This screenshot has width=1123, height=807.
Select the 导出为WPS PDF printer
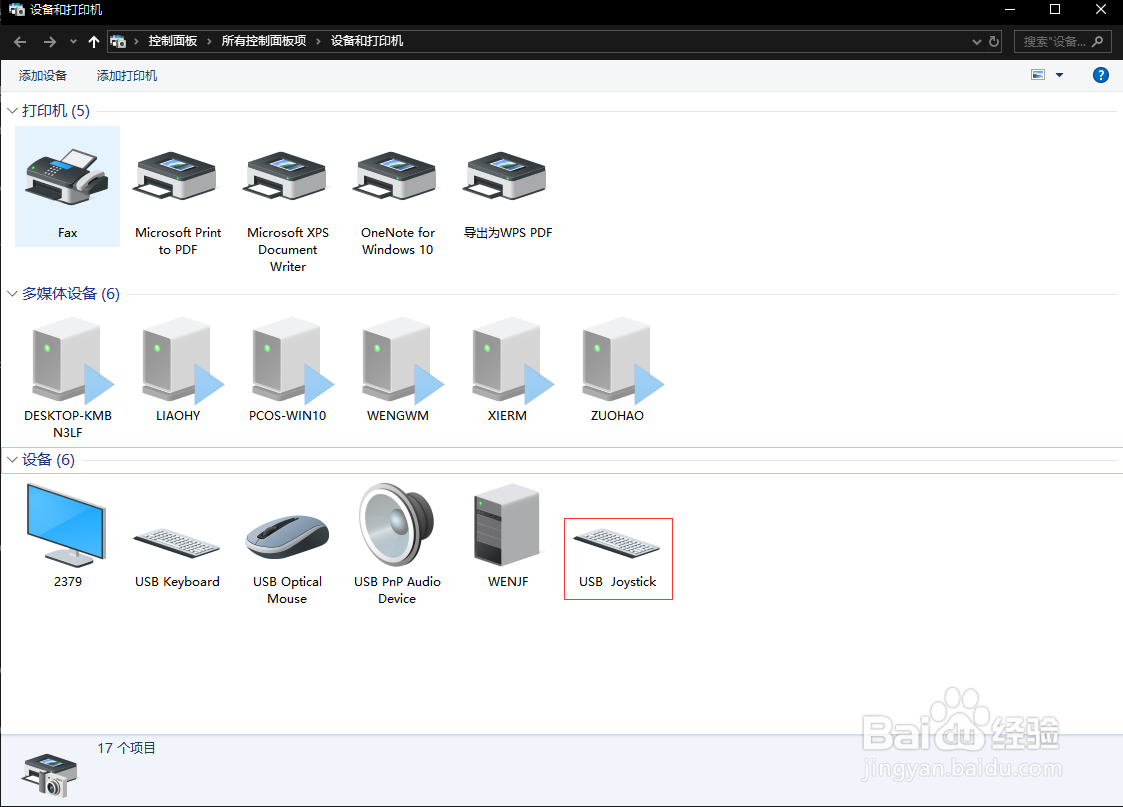tap(507, 194)
